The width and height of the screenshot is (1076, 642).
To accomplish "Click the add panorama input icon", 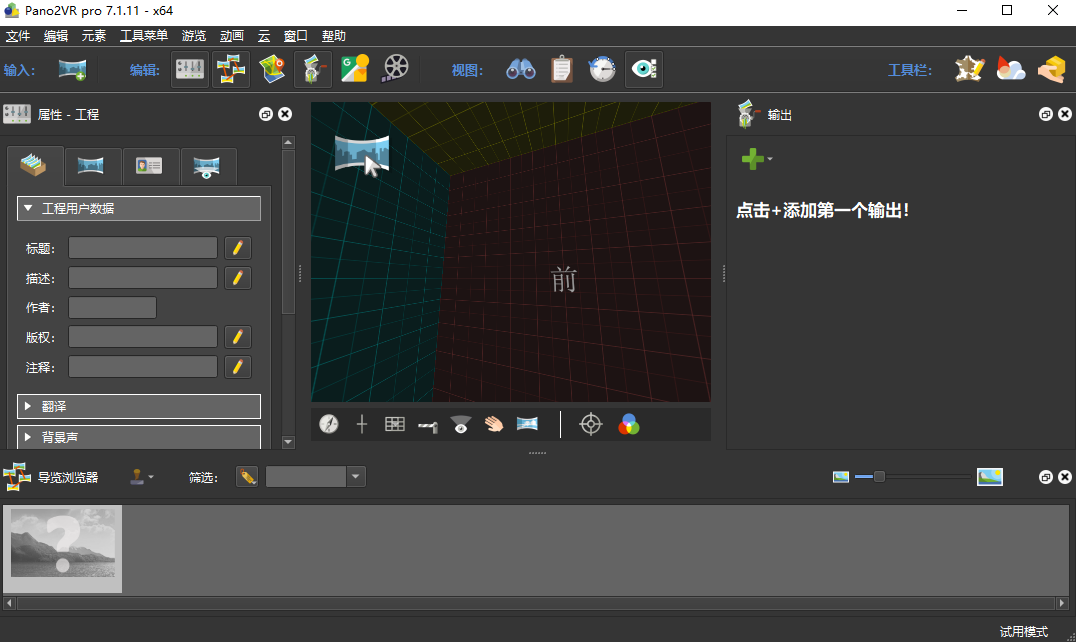I will pyautogui.click(x=72, y=70).
